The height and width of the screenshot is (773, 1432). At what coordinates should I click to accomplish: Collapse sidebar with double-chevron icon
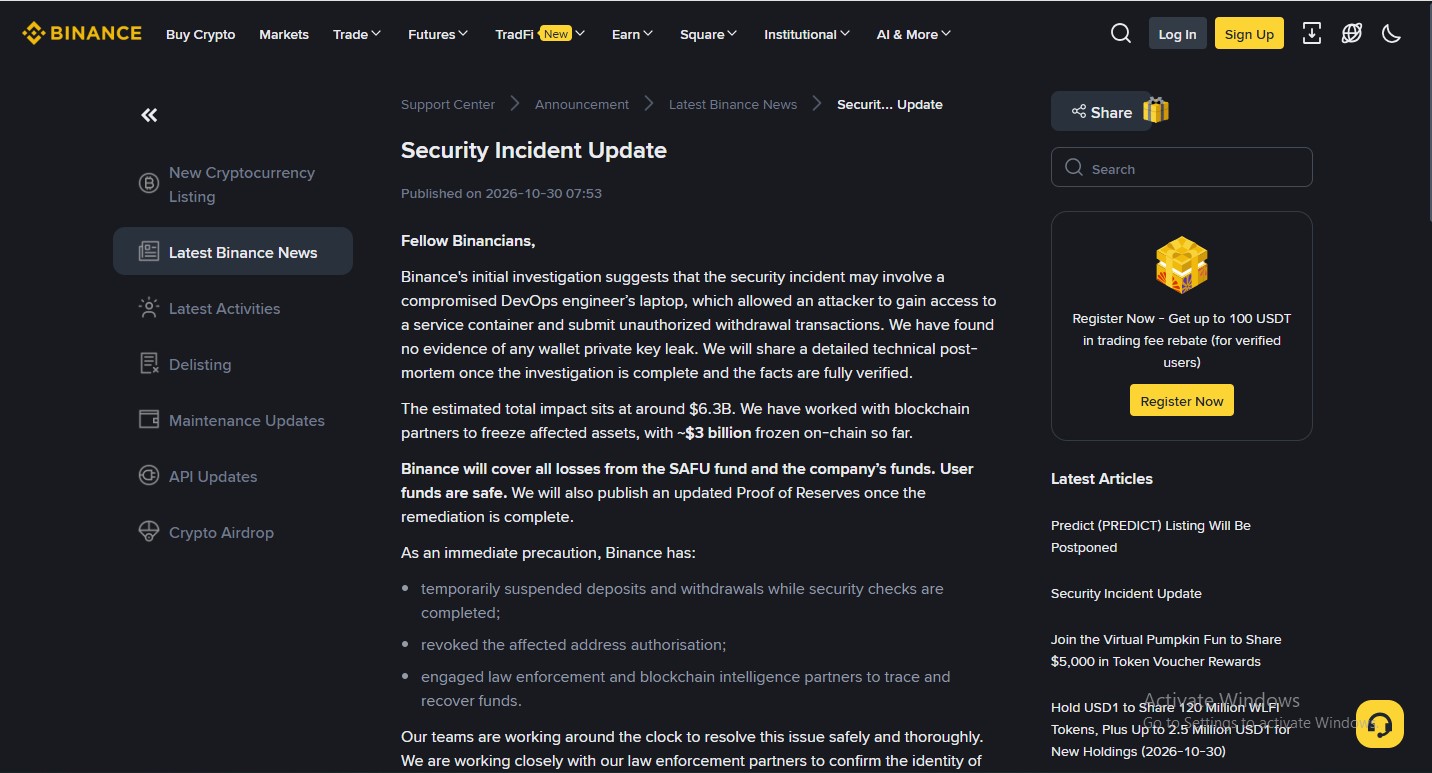click(149, 115)
